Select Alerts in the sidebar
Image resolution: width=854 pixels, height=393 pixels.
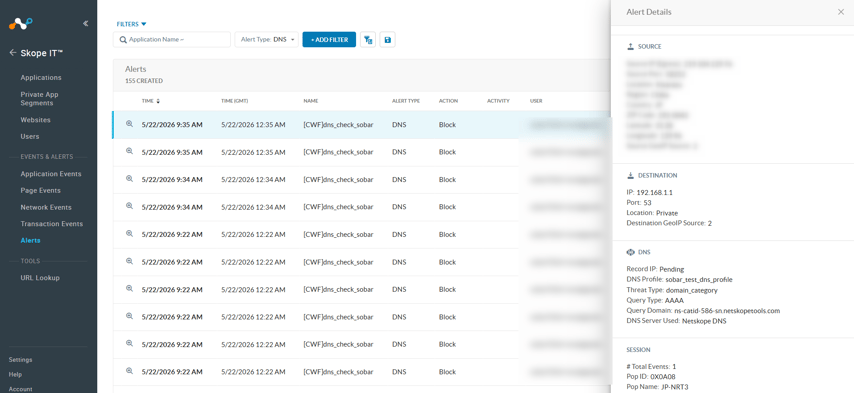click(30, 241)
